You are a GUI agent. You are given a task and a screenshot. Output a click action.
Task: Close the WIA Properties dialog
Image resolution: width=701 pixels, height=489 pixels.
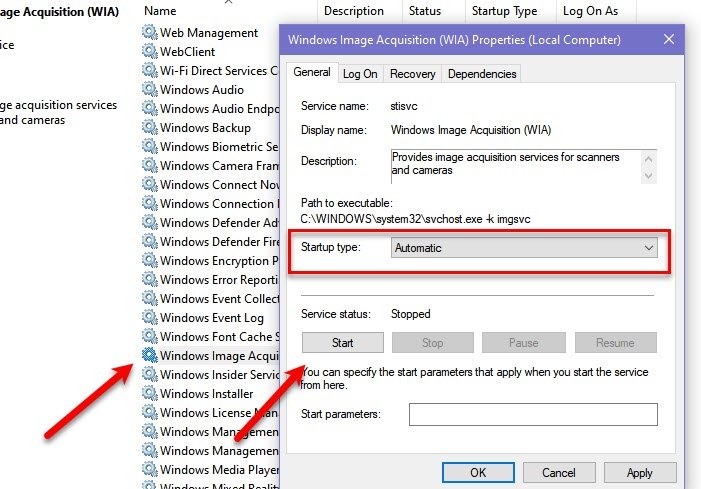(666, 41)
